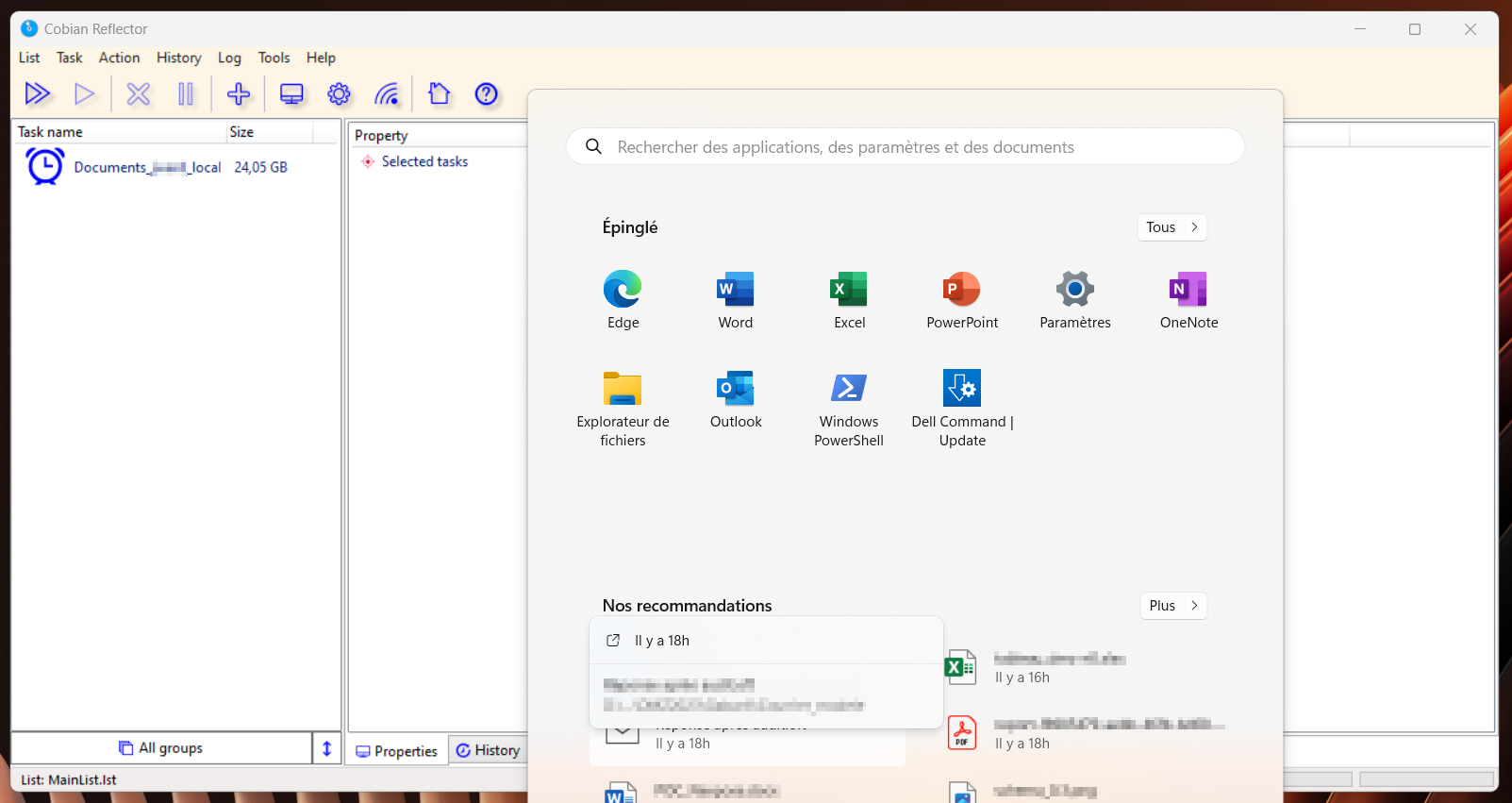Click the List: MainList.lst status text

(69, 780)
